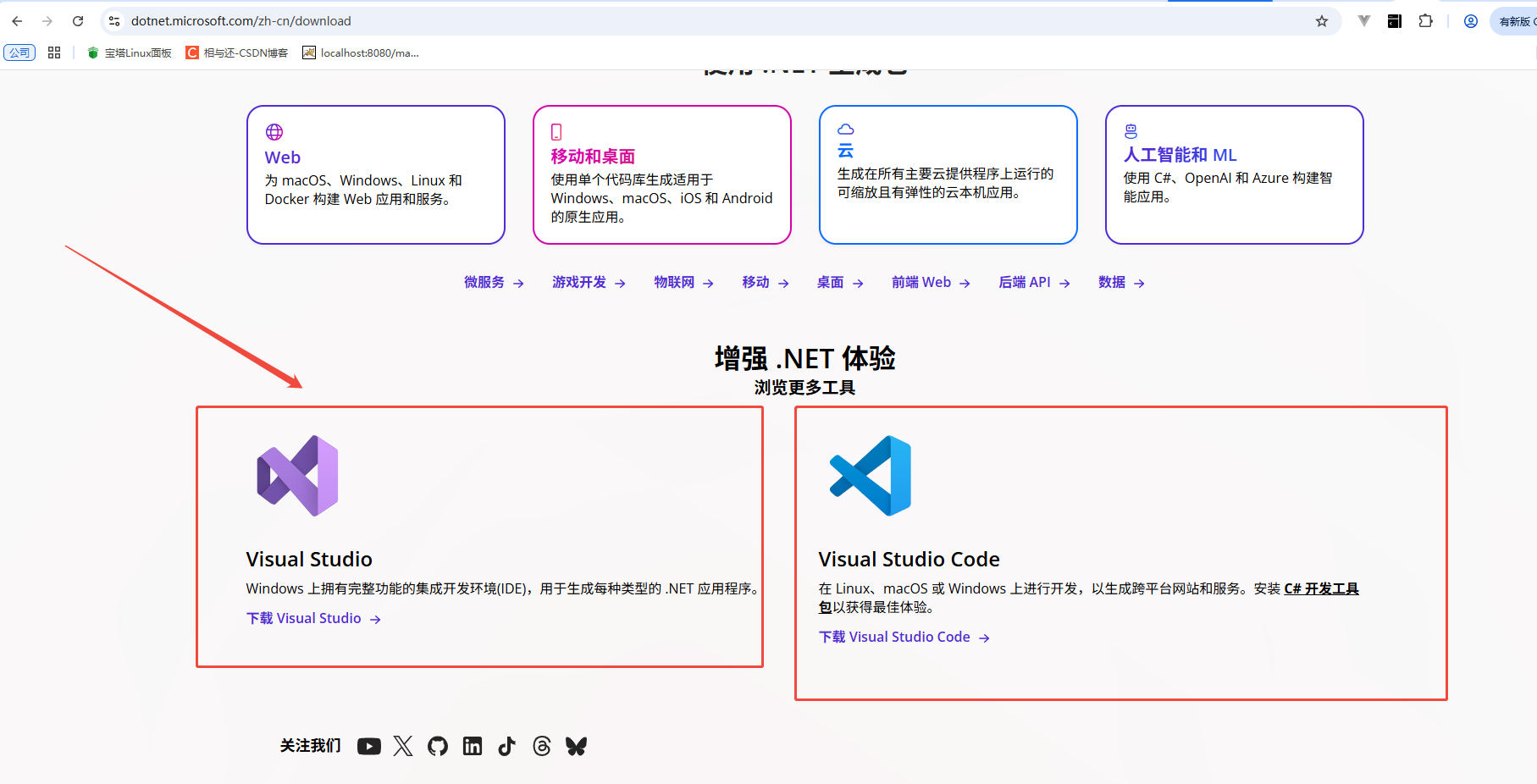Click the black square extension icon
This screenshot has width=1537, height=784.
[1395, 21]
